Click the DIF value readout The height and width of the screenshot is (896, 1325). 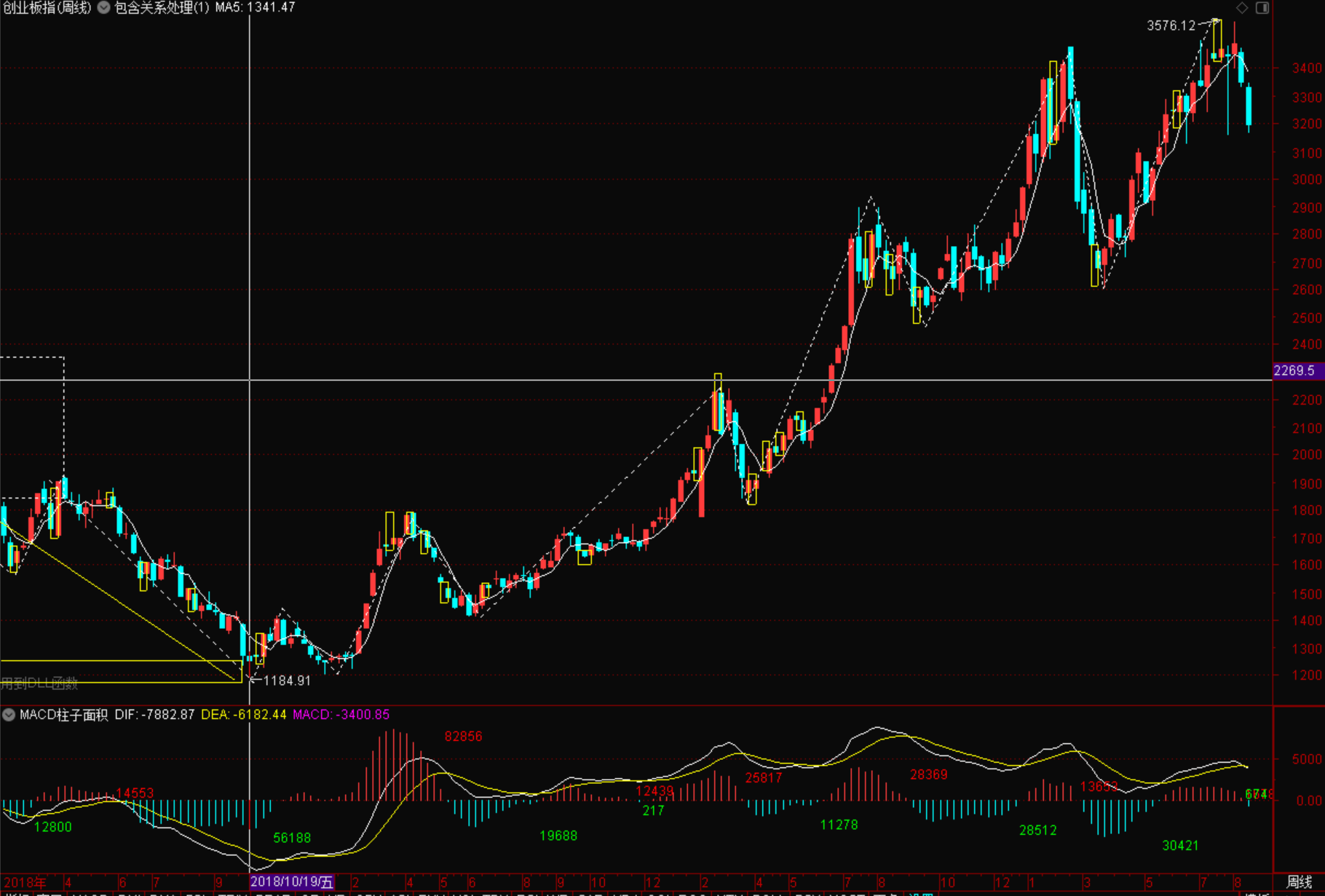(x=154, y=715)
